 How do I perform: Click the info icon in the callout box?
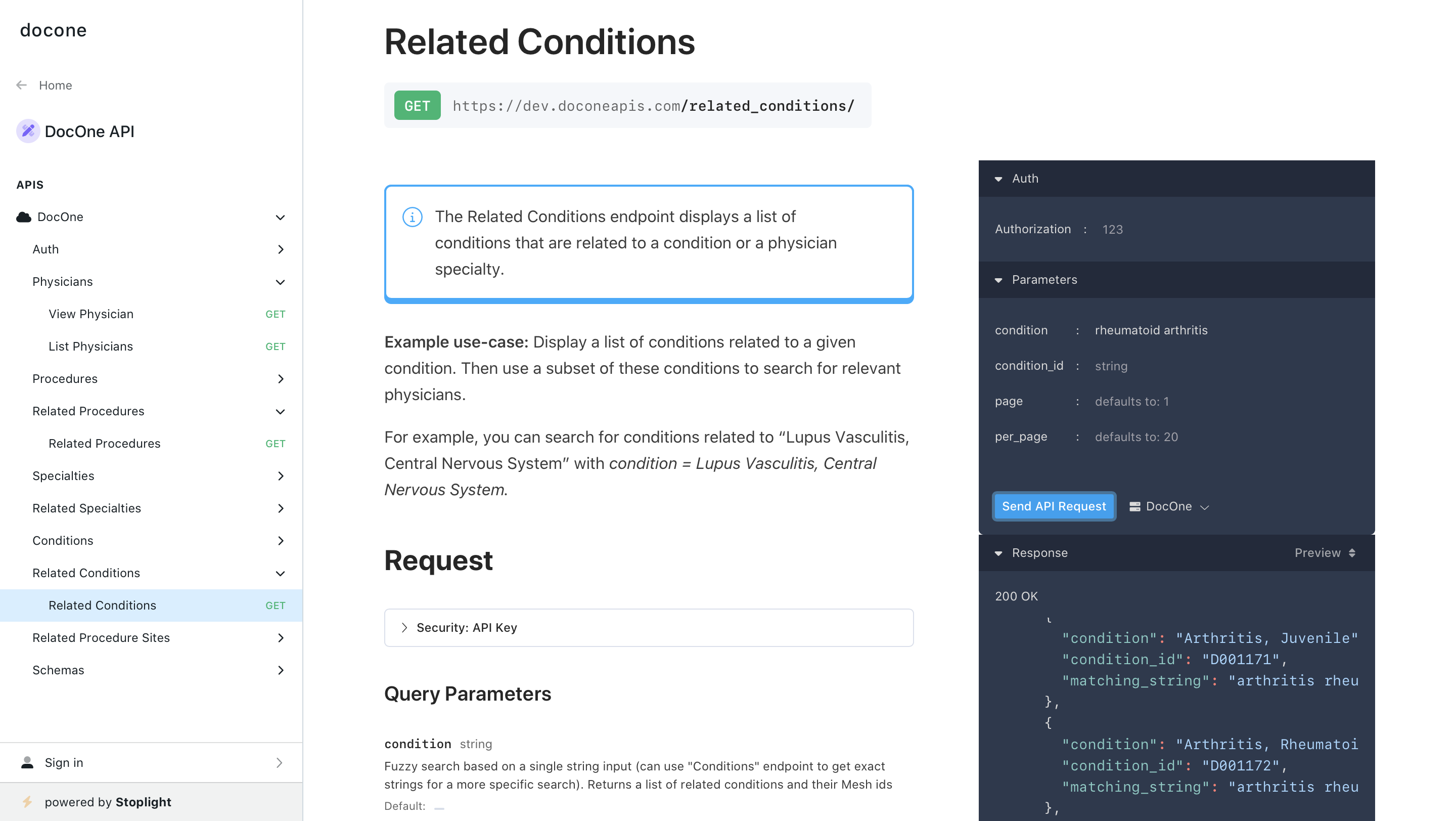pos(412,217)
